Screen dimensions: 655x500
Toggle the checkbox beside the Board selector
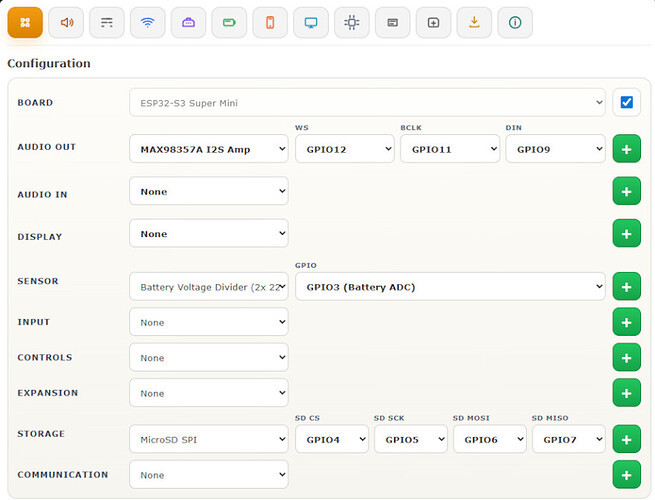pyautogui.click(x=627, y=102)
